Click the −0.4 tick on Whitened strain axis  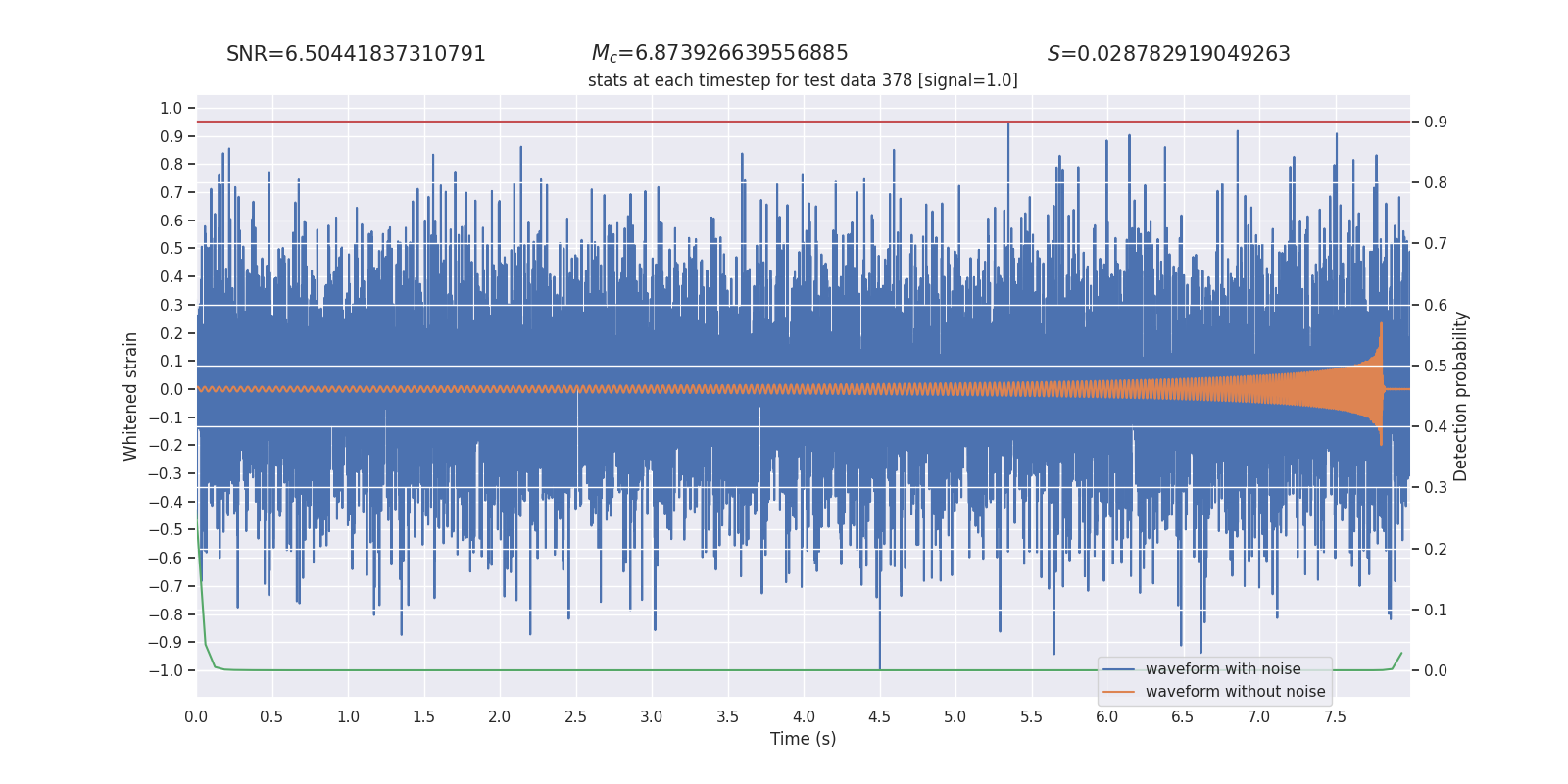166,502
